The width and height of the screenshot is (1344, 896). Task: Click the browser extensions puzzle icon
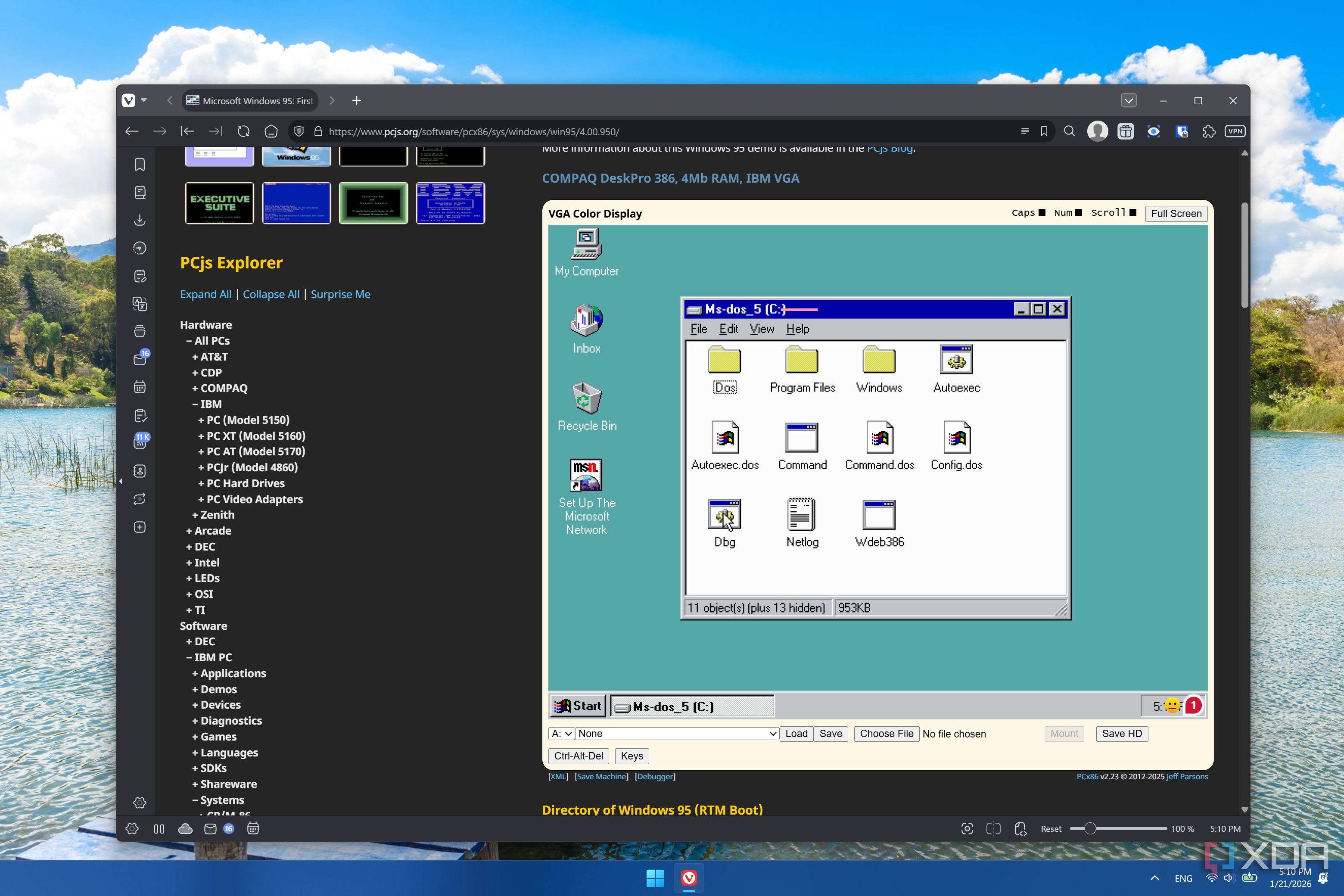click(1209, 131)
